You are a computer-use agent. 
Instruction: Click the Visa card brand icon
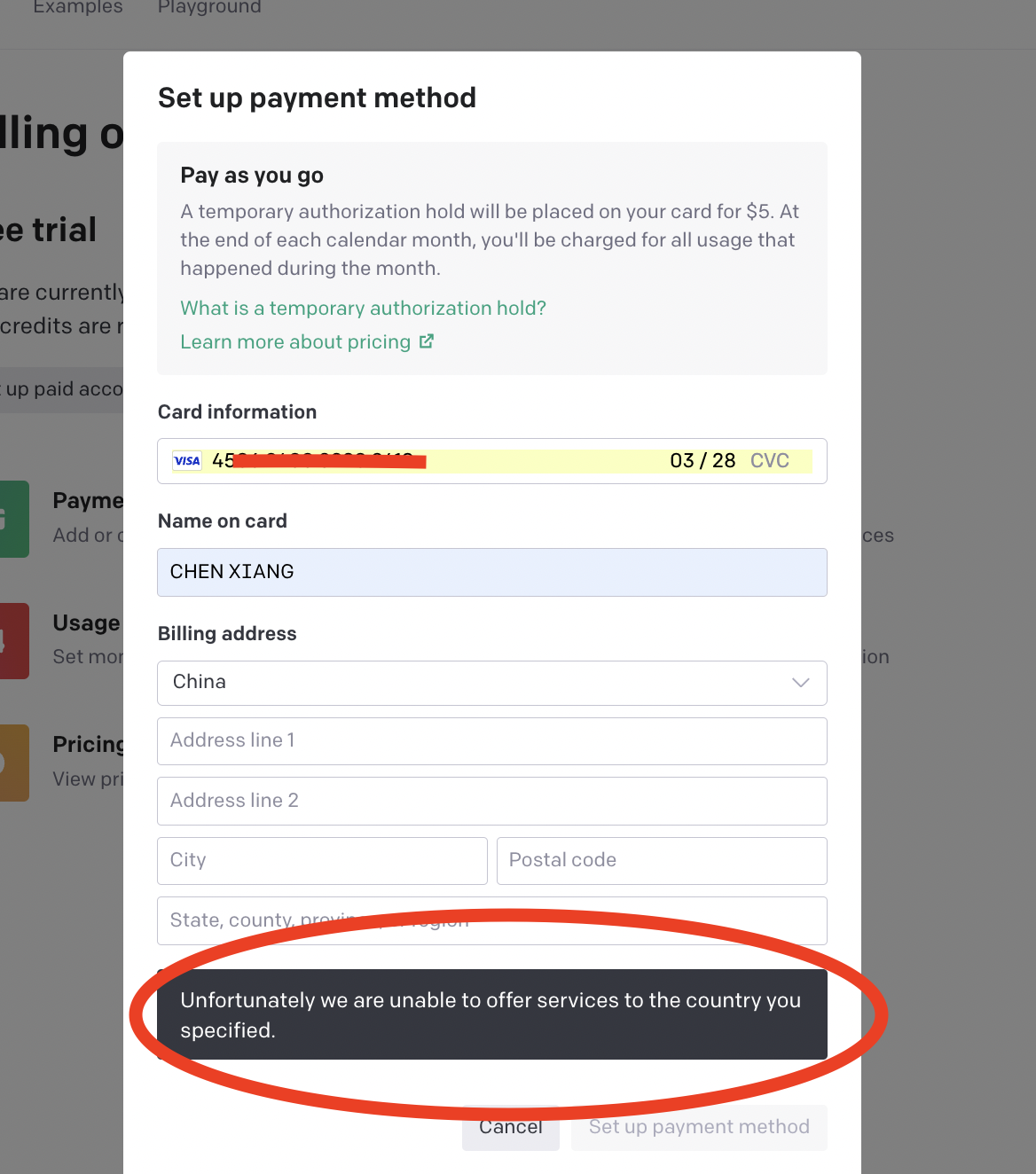click(187, 461)
